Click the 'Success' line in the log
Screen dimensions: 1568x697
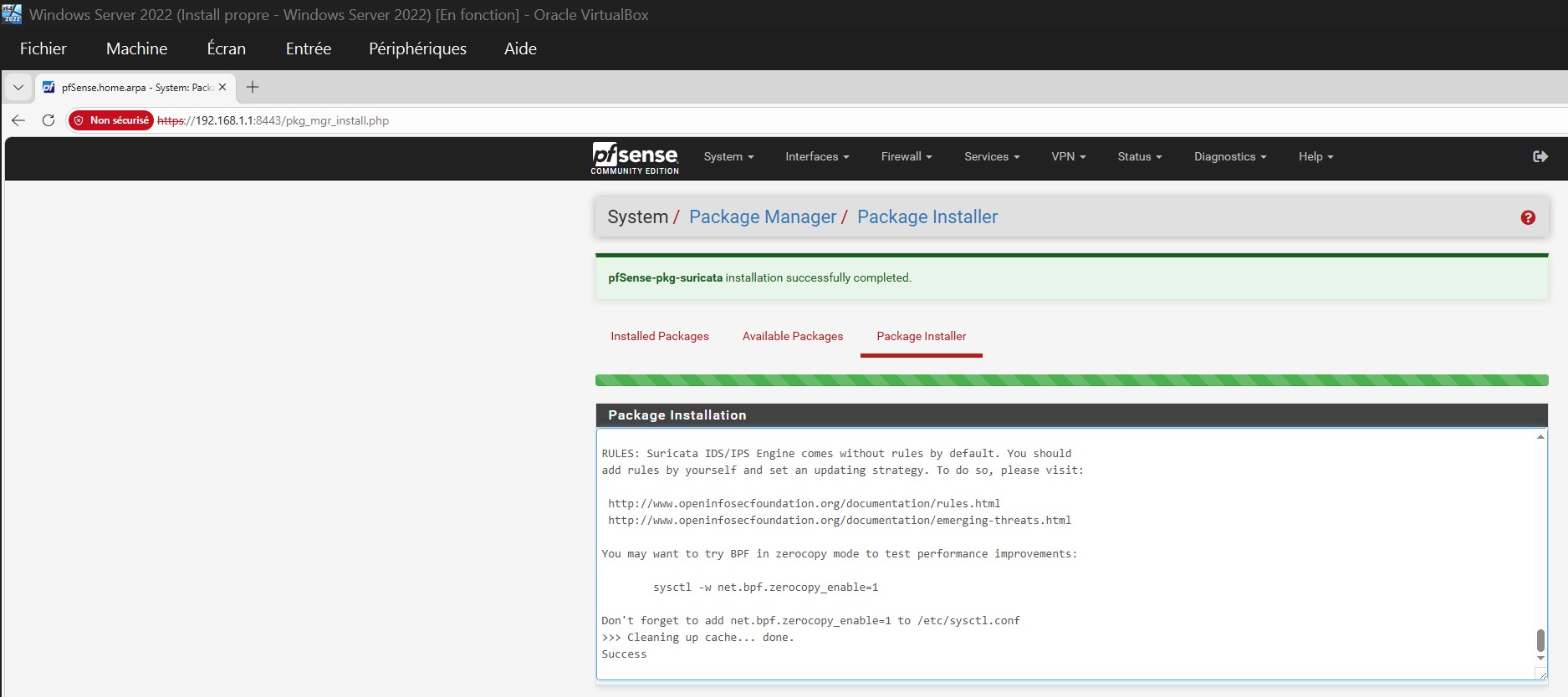pos(624,654)
